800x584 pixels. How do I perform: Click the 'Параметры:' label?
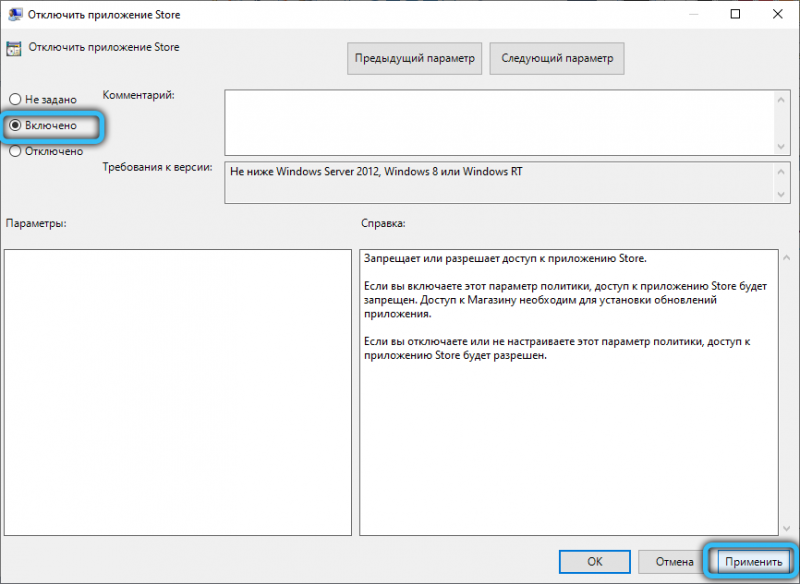click(x=36, y=223)
